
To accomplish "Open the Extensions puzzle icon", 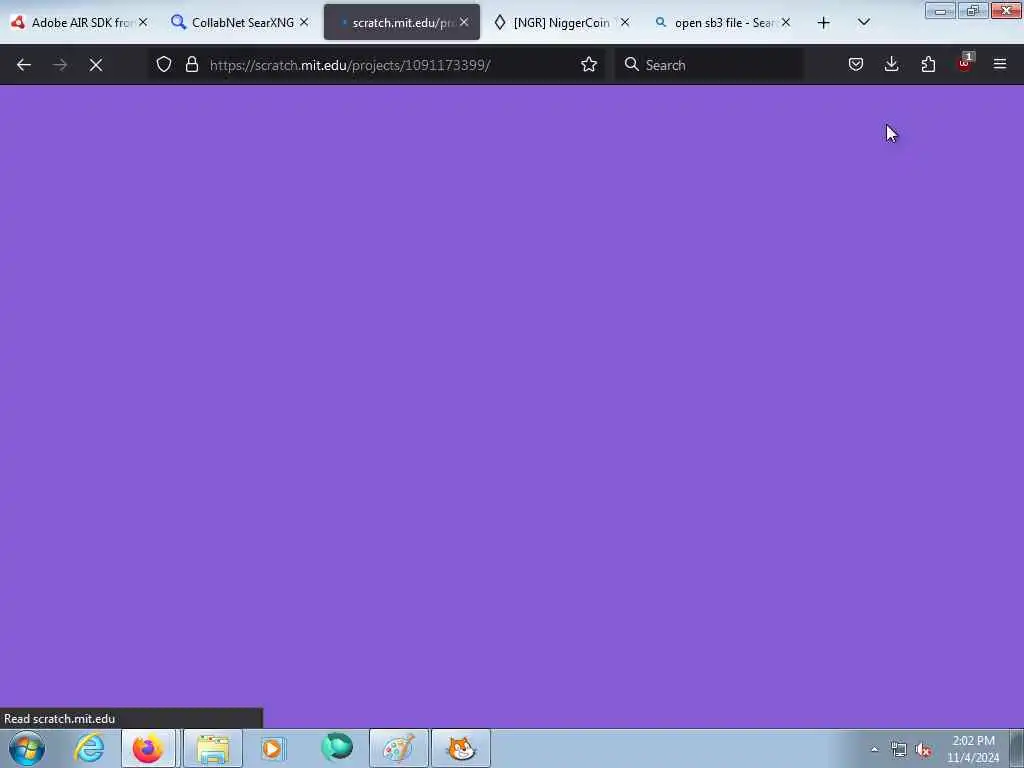I will tap(928, 64).
